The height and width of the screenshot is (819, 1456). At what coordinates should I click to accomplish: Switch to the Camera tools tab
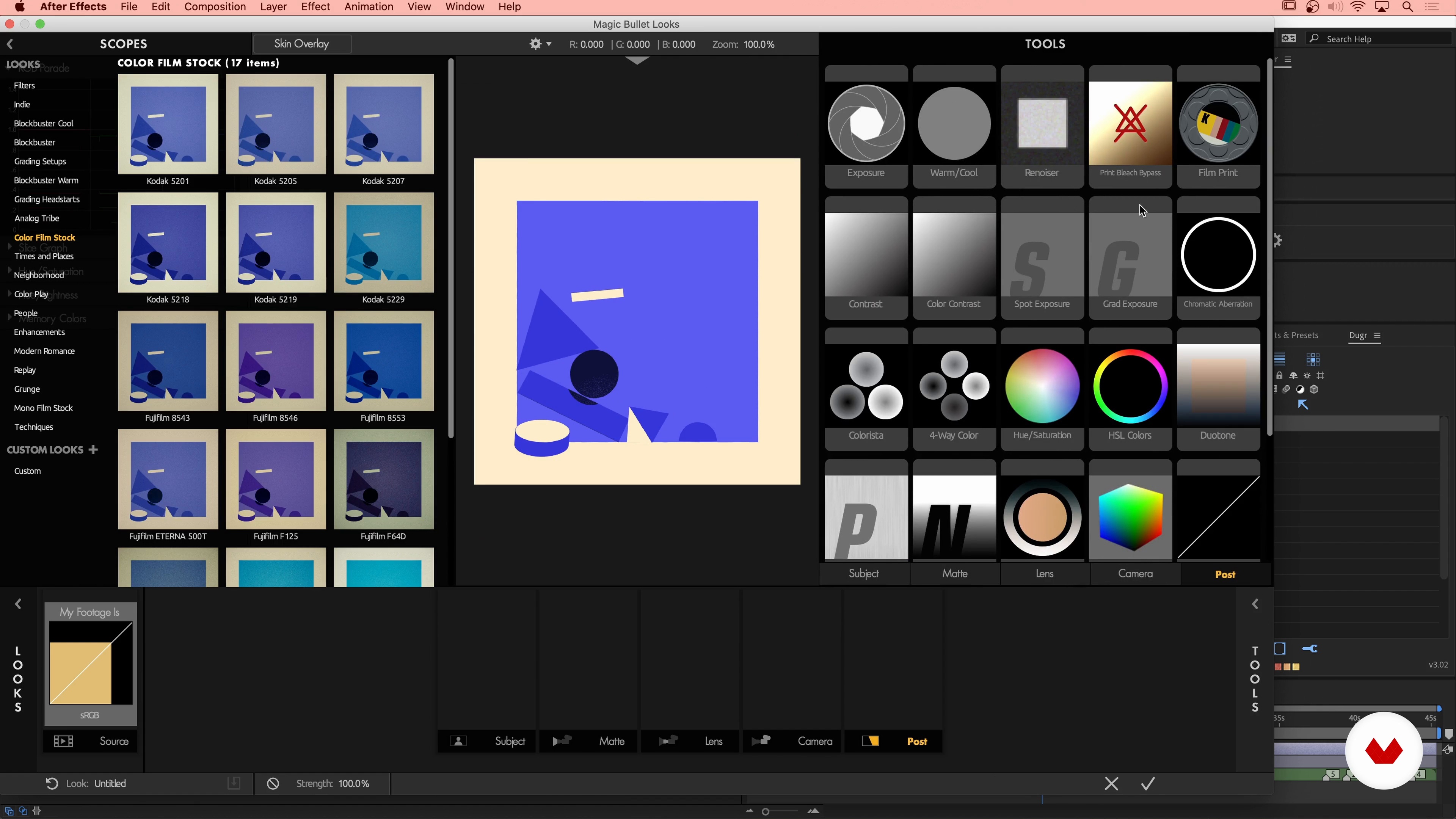pos(1135,574)
